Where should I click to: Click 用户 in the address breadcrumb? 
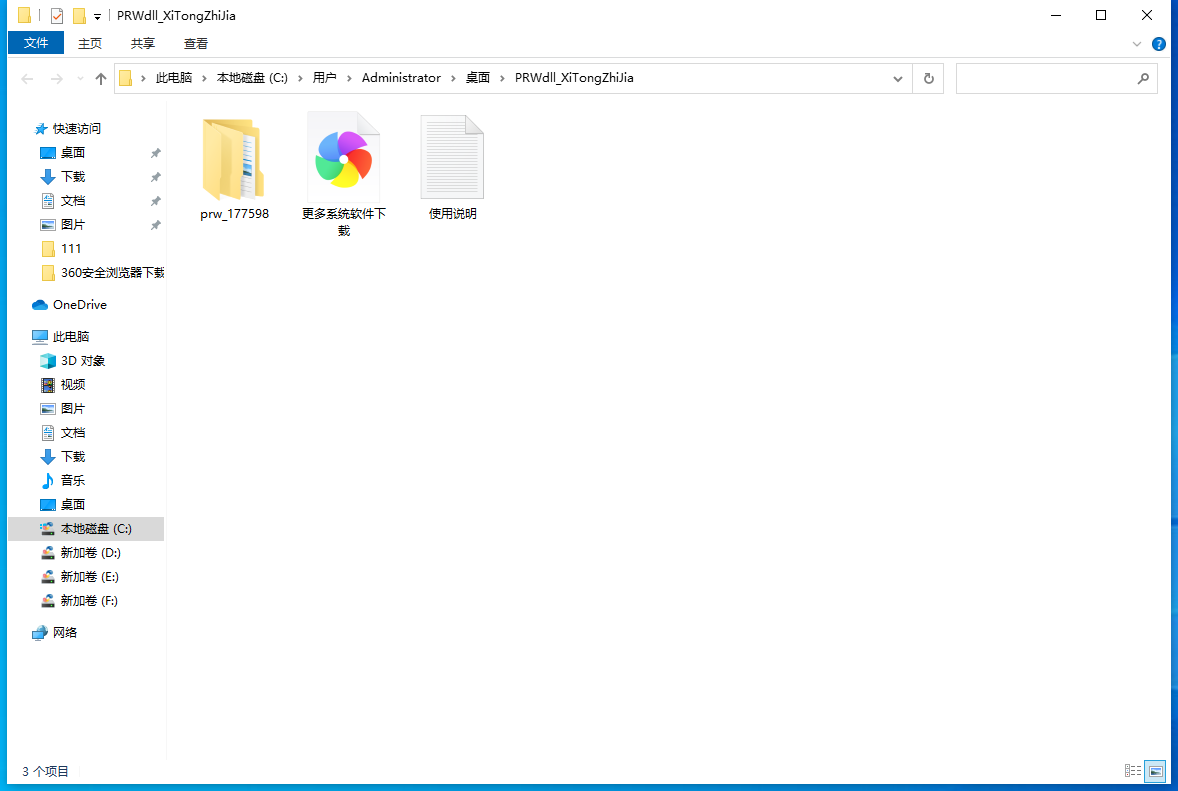click(325, 78)
